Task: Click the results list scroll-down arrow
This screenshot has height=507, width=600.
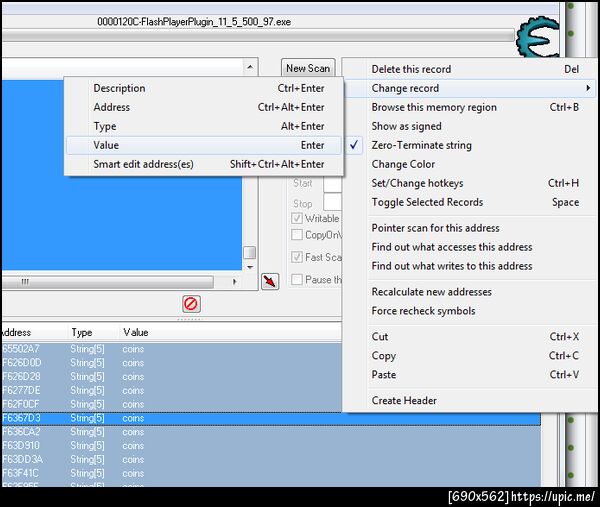Action: pyautogui.click(x=250, y=267)
